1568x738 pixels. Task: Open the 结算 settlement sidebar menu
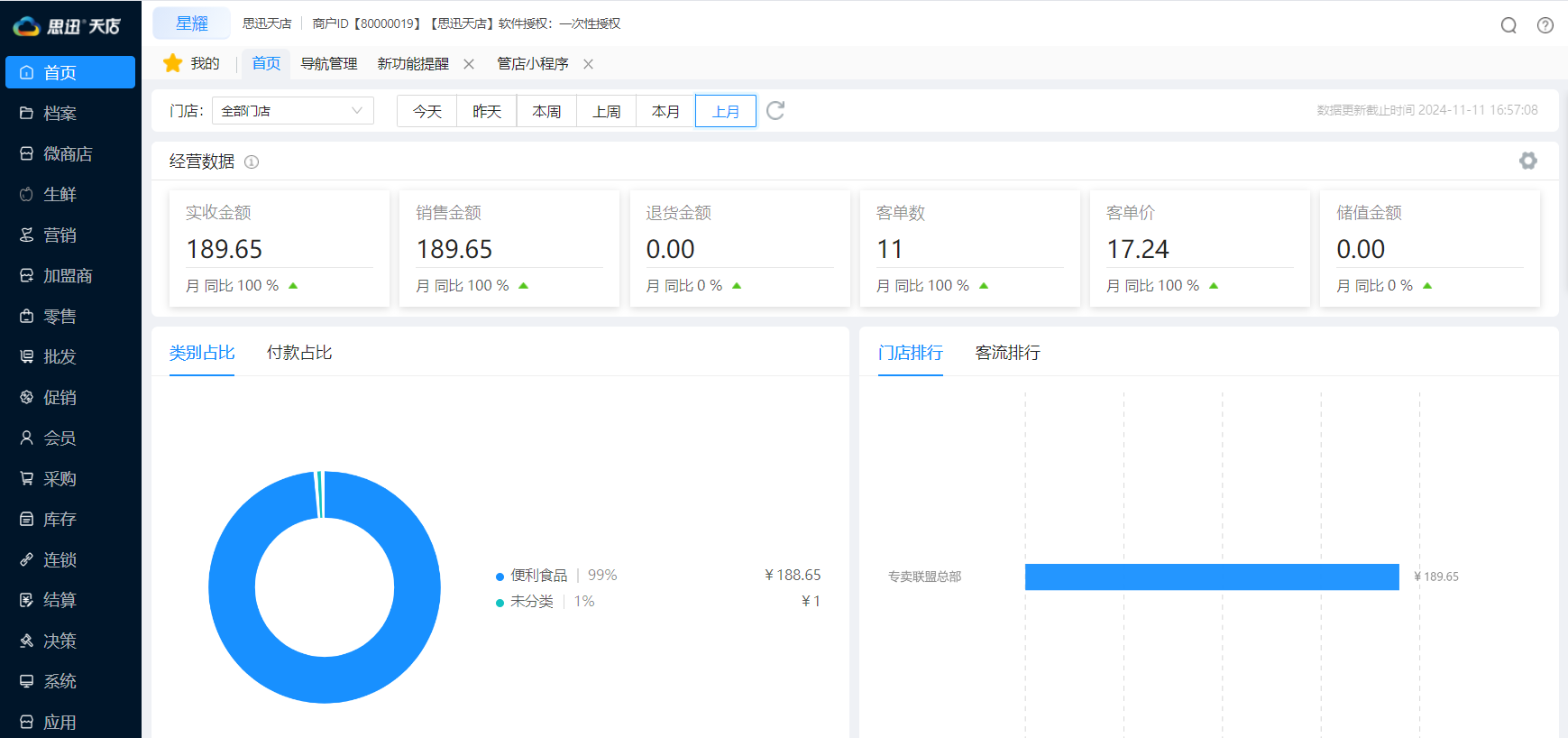70,600
